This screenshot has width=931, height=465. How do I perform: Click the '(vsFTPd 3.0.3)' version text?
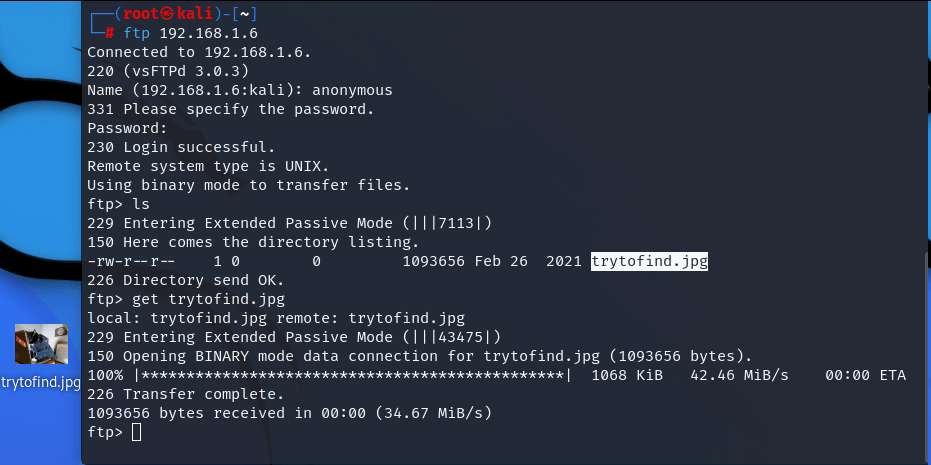point(186,71)
